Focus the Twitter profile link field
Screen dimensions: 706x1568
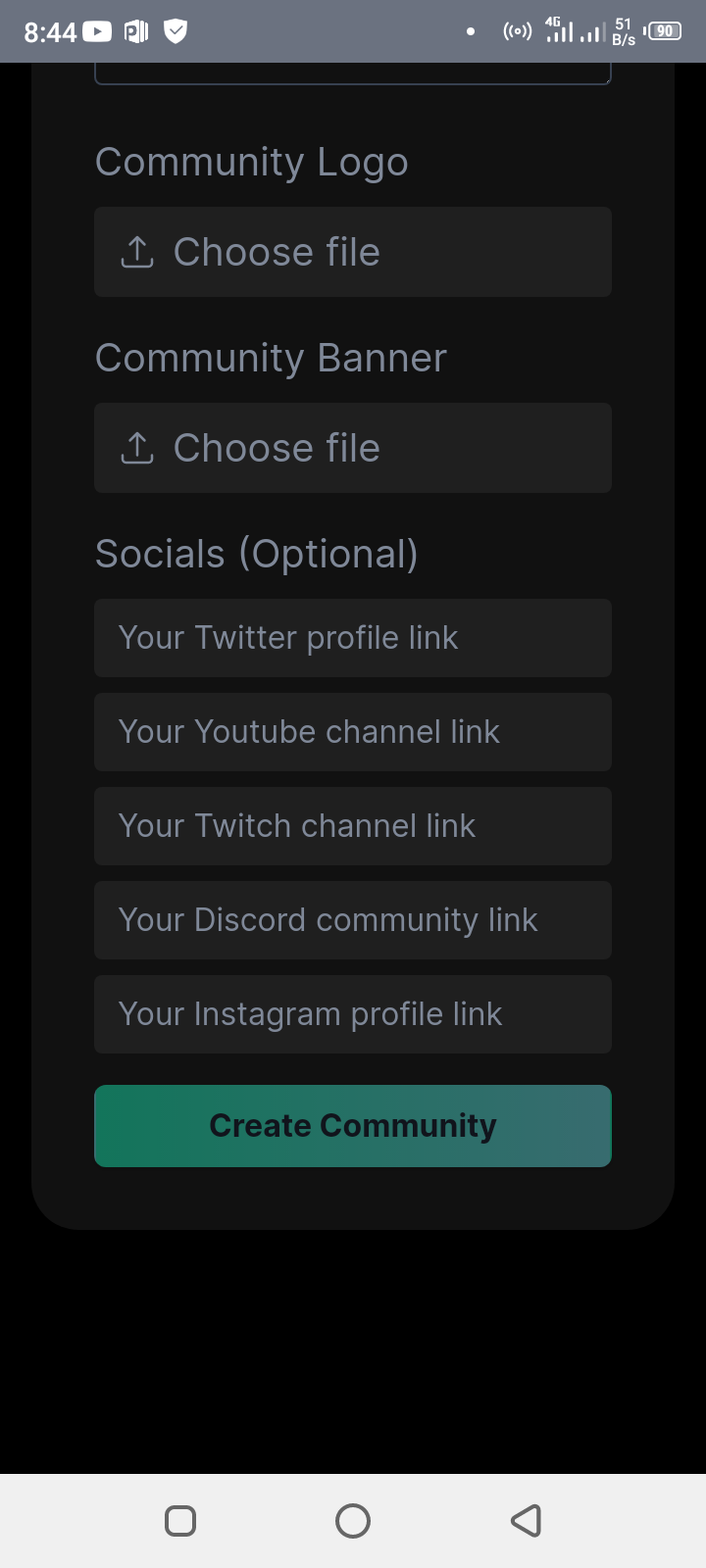[x=353, y=638]
